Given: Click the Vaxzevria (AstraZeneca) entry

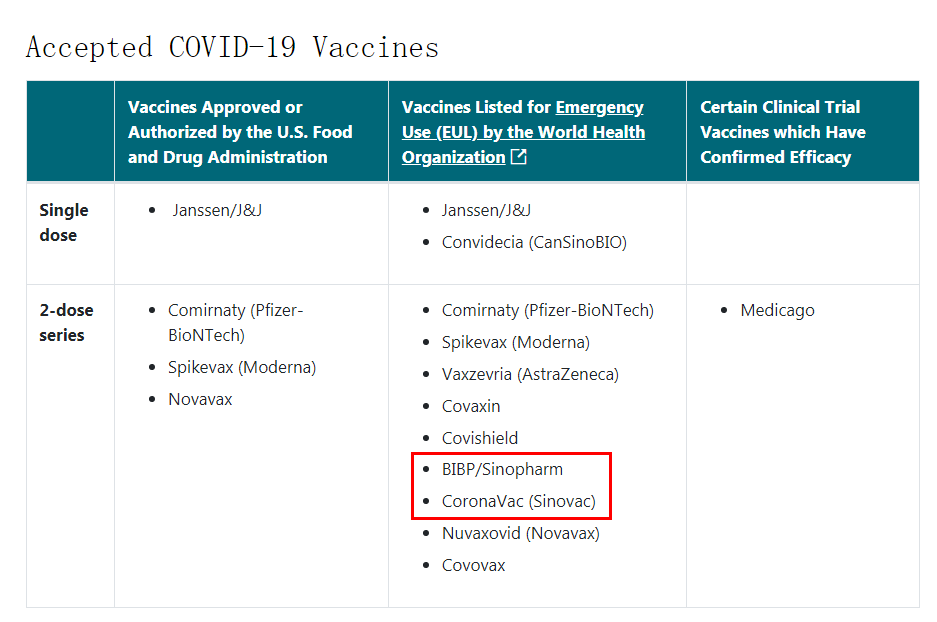Looking at the screenshot, I should point(530,375).
